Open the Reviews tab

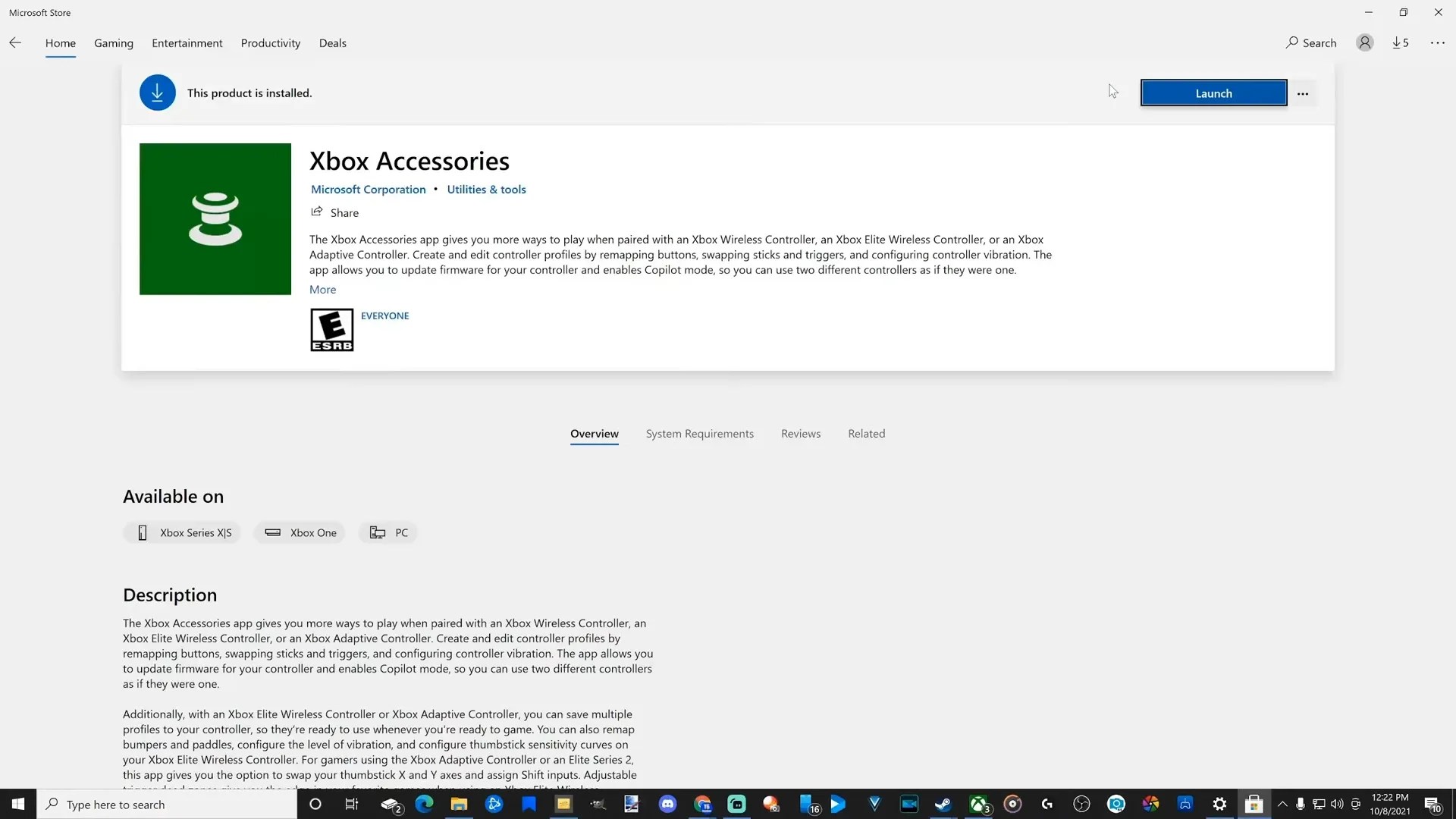(800, 434)
